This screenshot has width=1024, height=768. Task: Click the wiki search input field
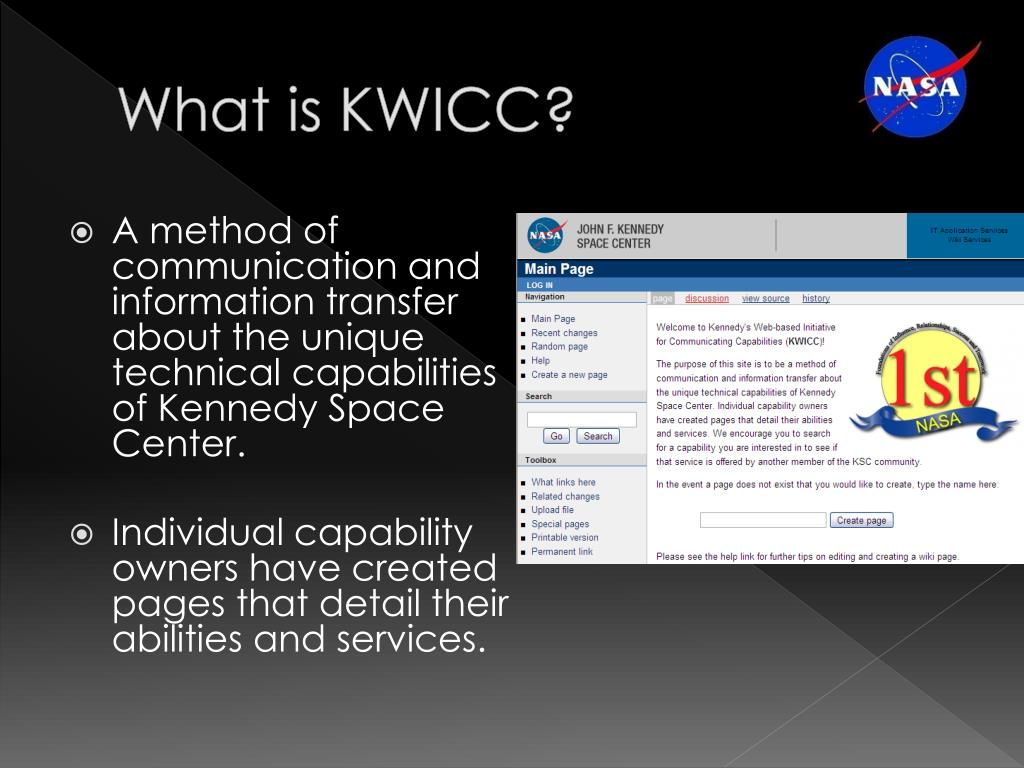click(581, 419)
